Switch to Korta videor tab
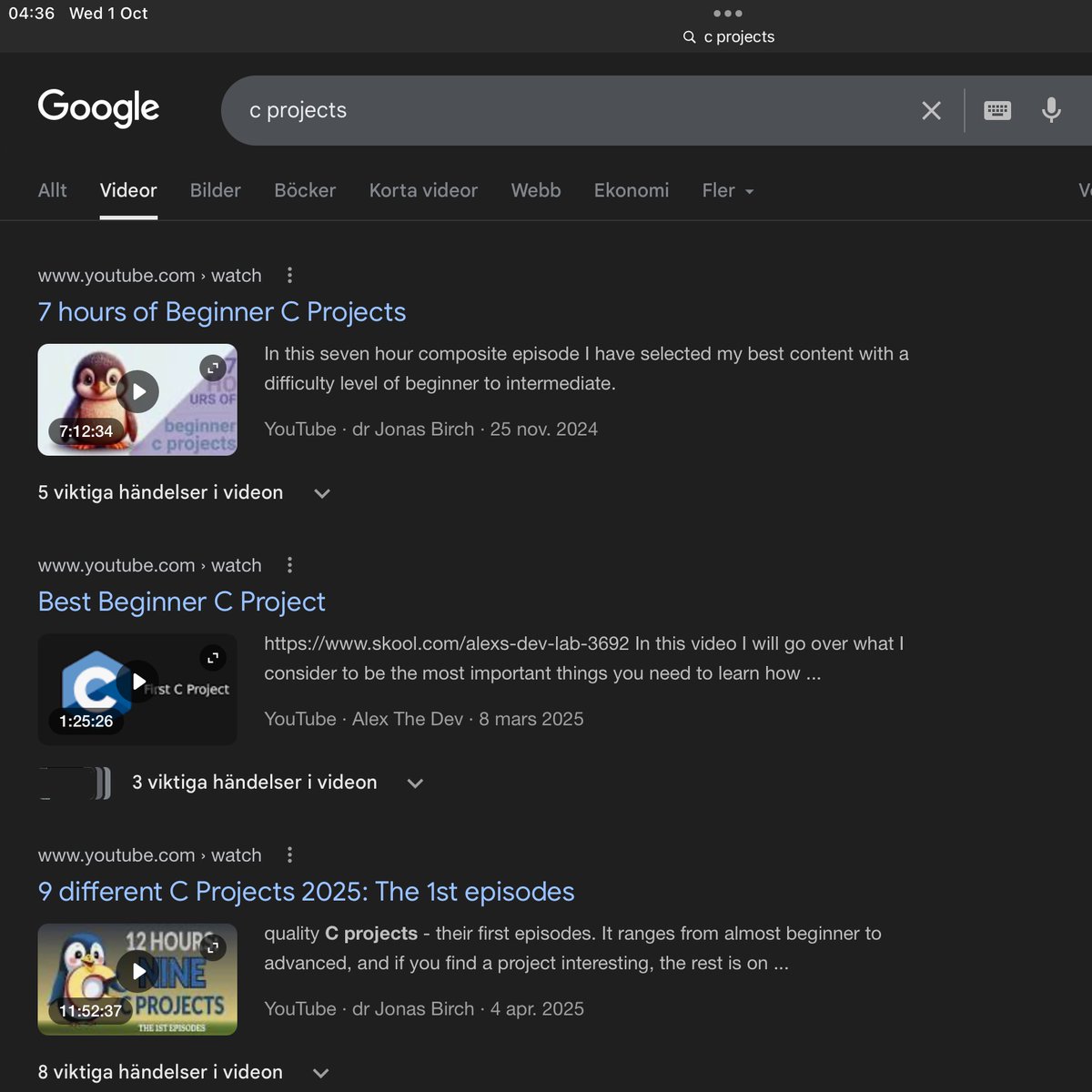Viewport: 1092px width, 1092px height. point(423,190)
